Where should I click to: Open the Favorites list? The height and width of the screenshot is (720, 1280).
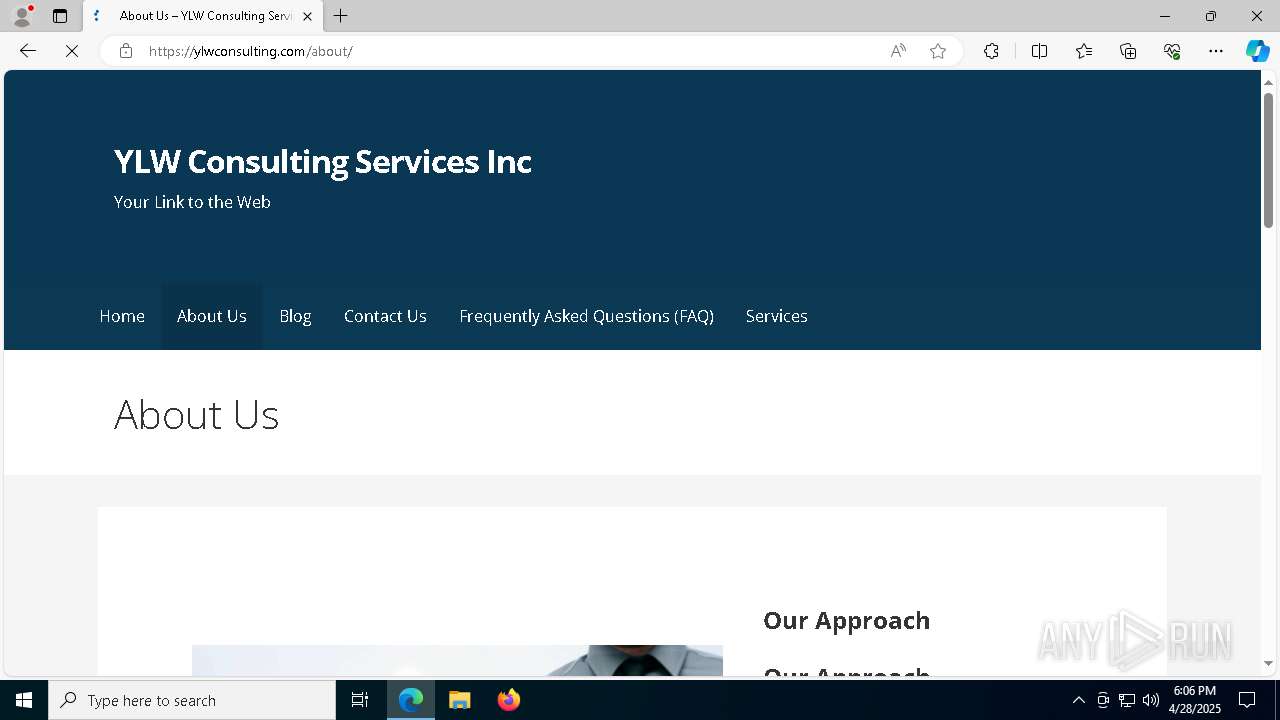(x=1084, y=51)
